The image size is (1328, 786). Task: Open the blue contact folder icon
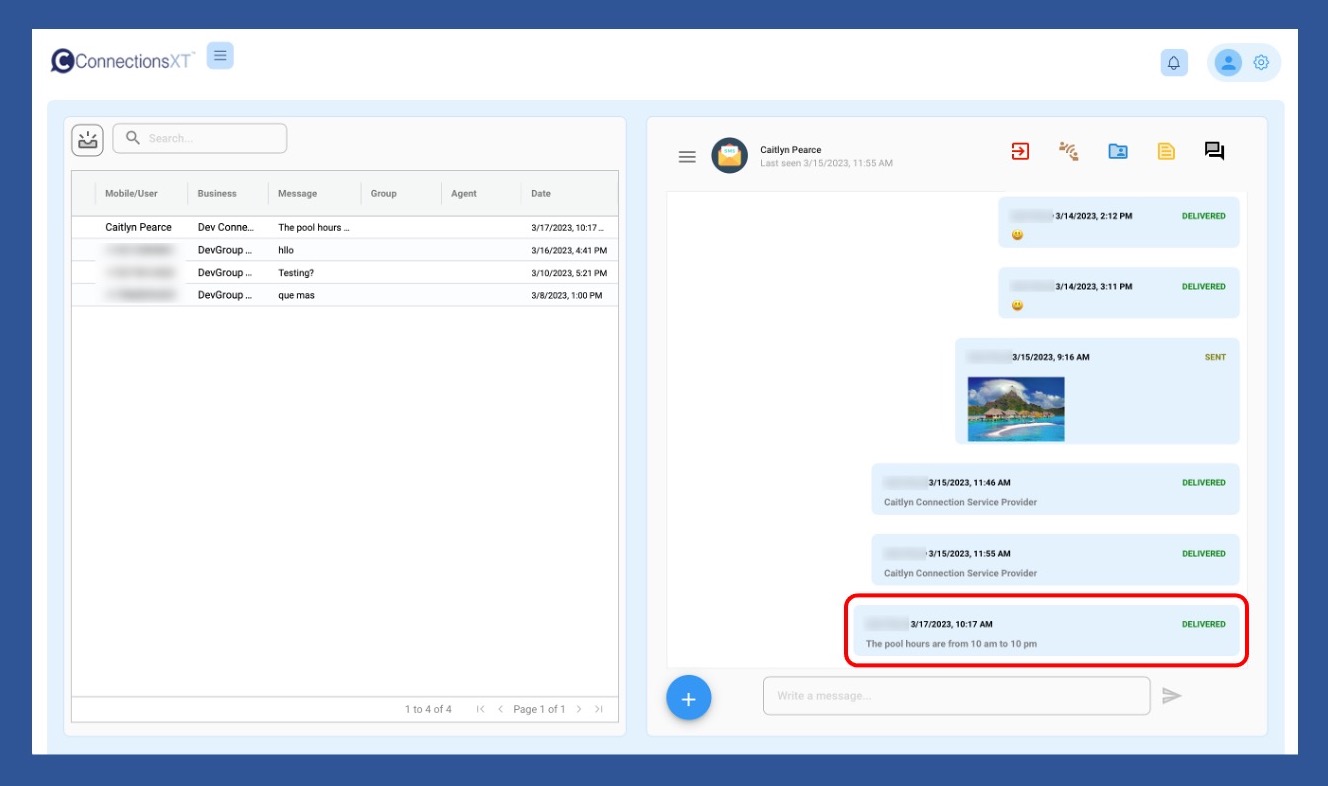click(x=1118, y=152)
